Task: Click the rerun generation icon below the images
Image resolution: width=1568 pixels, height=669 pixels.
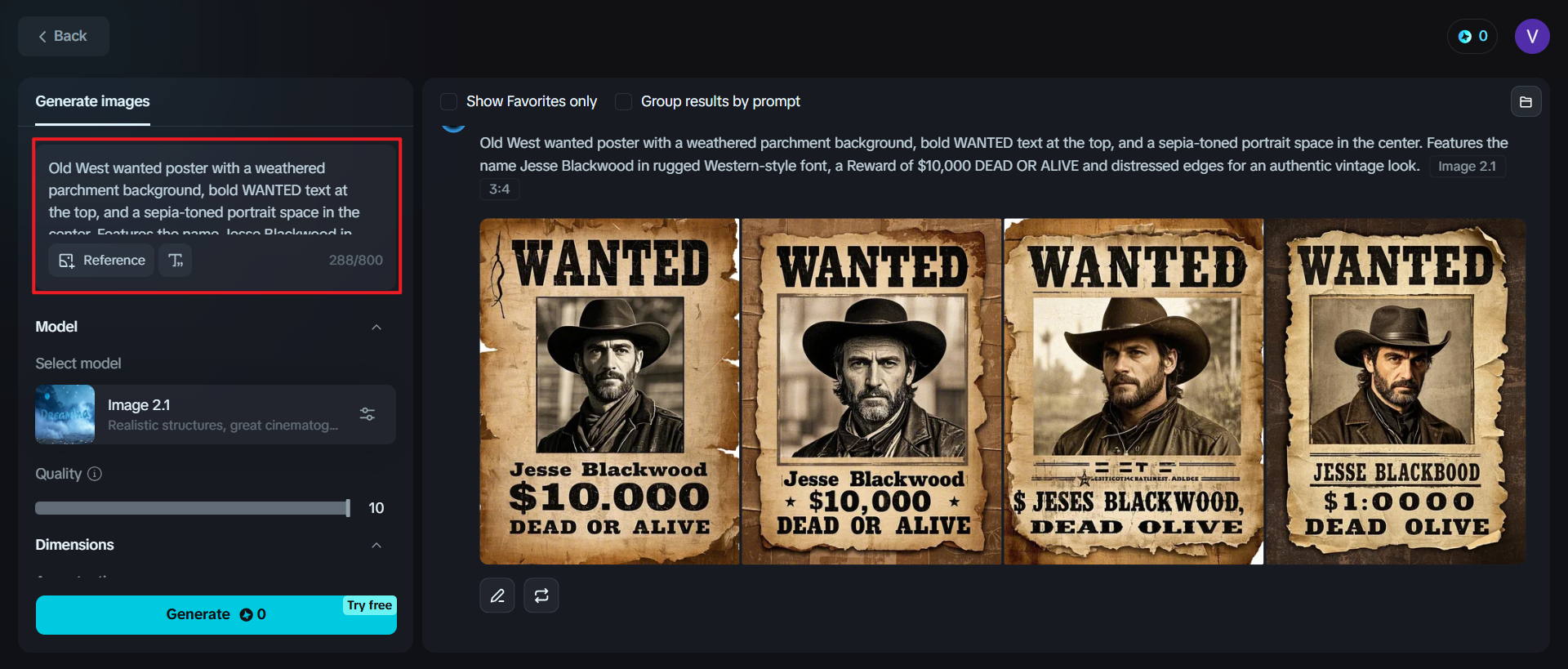Action: coord(541,595)
